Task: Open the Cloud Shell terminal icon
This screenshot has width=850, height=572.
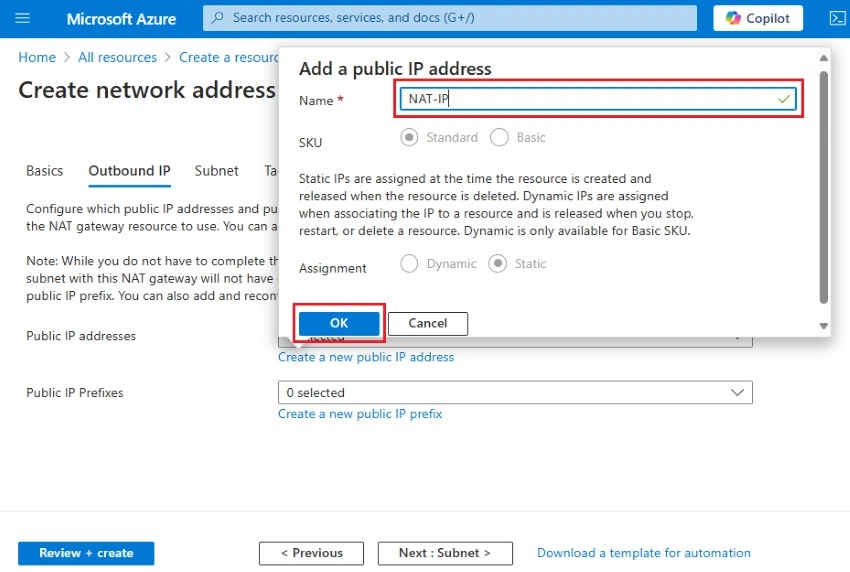Action: coord(837,18)
